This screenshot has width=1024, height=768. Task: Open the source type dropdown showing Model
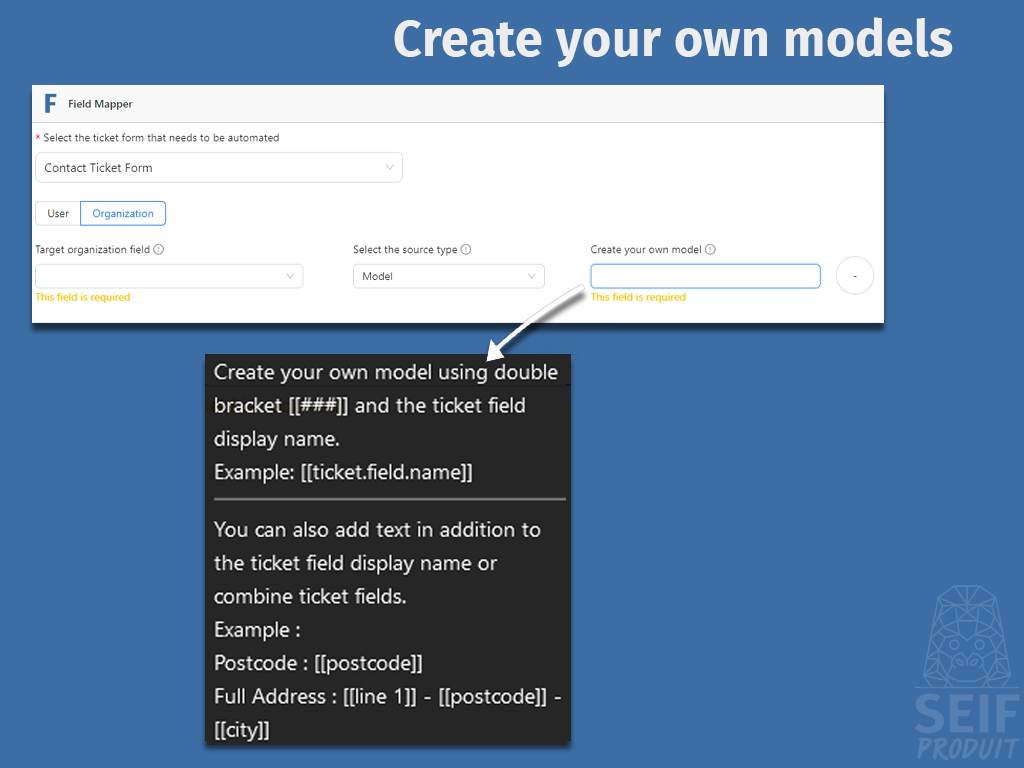coord(449,276)
